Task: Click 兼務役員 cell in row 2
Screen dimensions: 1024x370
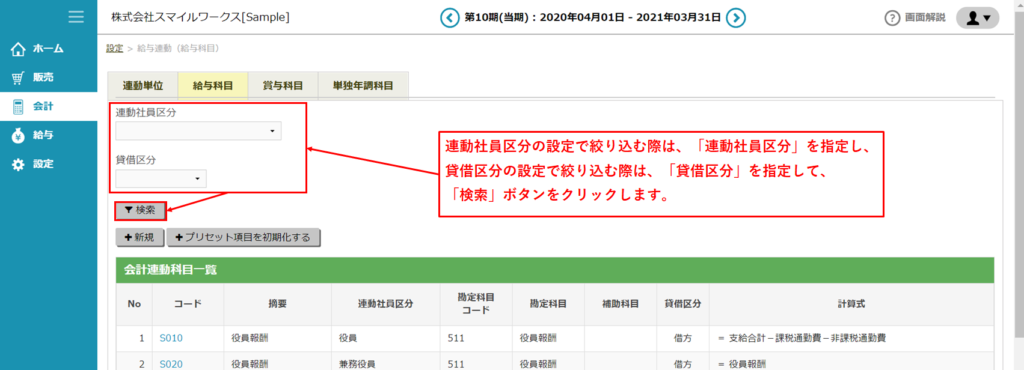Action: tap(385, 363)
